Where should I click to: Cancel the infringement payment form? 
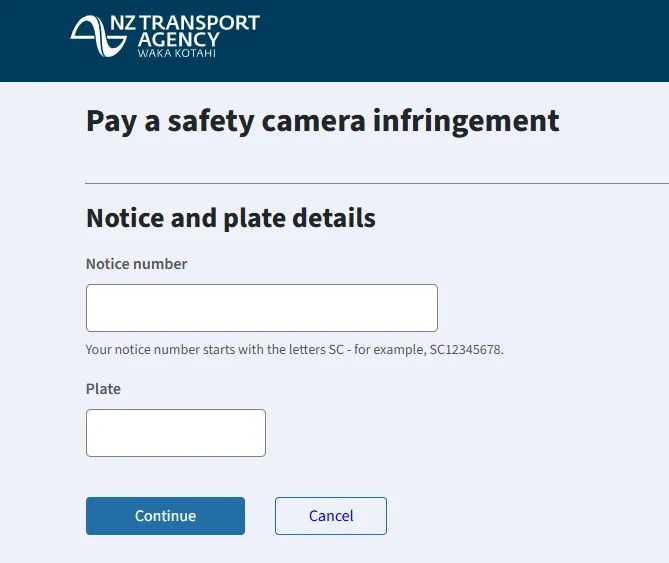pyautogui.click(x=331, y=516)
